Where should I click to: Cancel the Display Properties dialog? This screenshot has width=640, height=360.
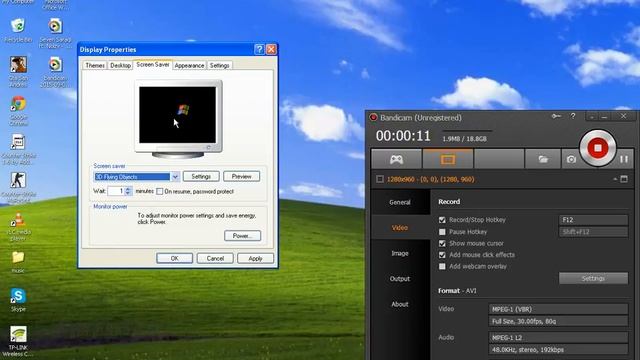[215, 258]
